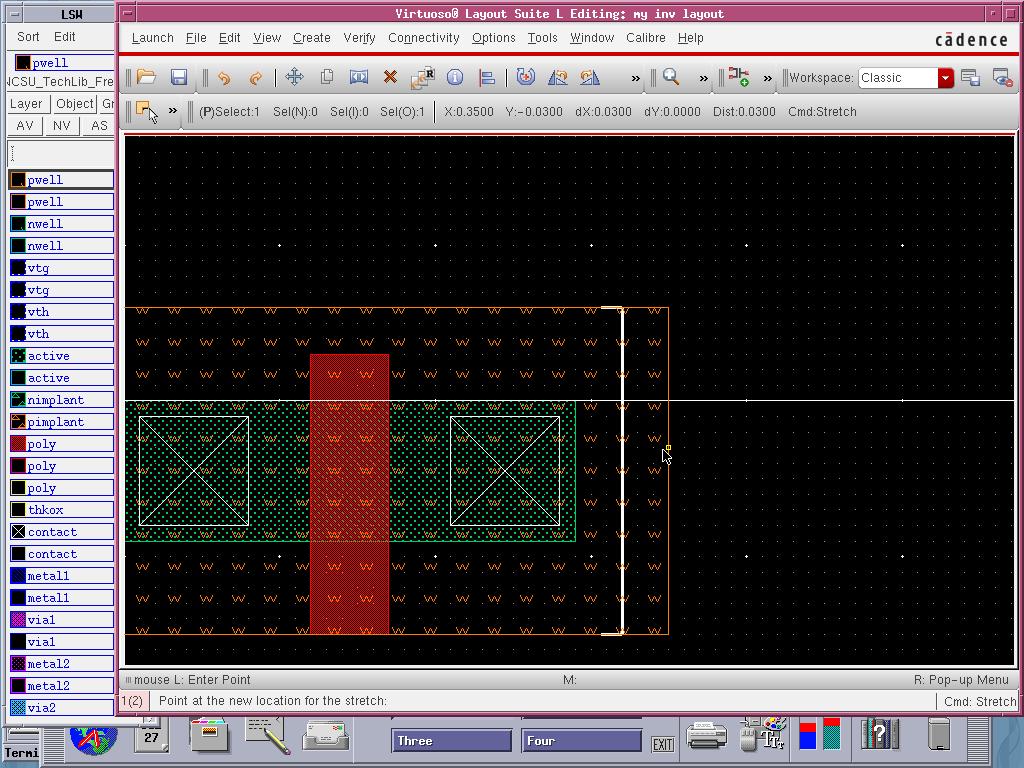Image resolution: width=1024 pixels, height=768 pixels.
Task: Open the Create menu
Action: (312, 38)
